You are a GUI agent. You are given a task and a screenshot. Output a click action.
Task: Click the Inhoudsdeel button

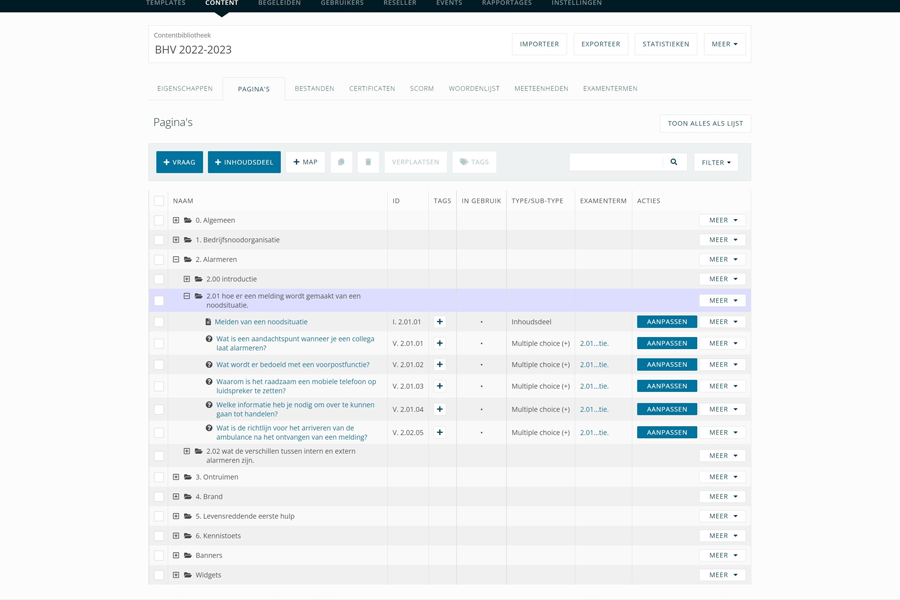coord(244,162)
